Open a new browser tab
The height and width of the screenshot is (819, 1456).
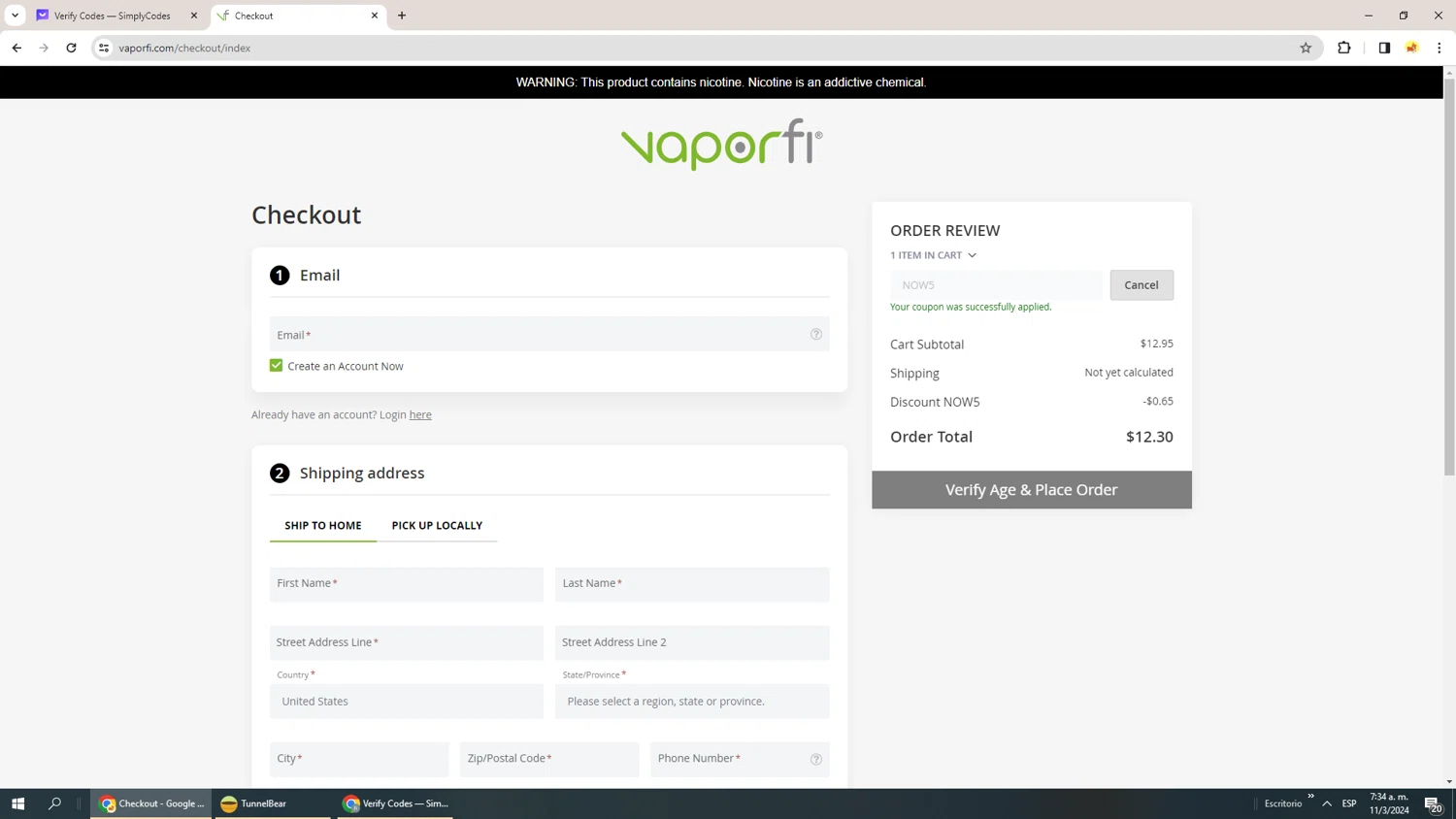tap(402, 16)
